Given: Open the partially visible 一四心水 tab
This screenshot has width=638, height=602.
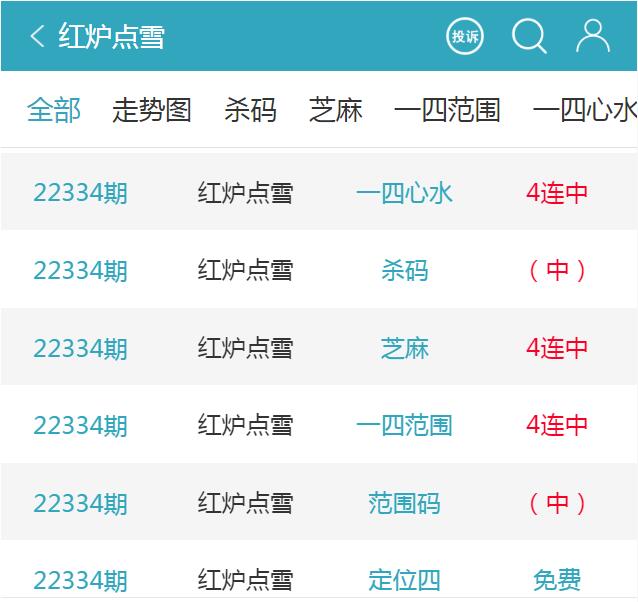Looking at the screenshot, I should [x=585, y=110].
